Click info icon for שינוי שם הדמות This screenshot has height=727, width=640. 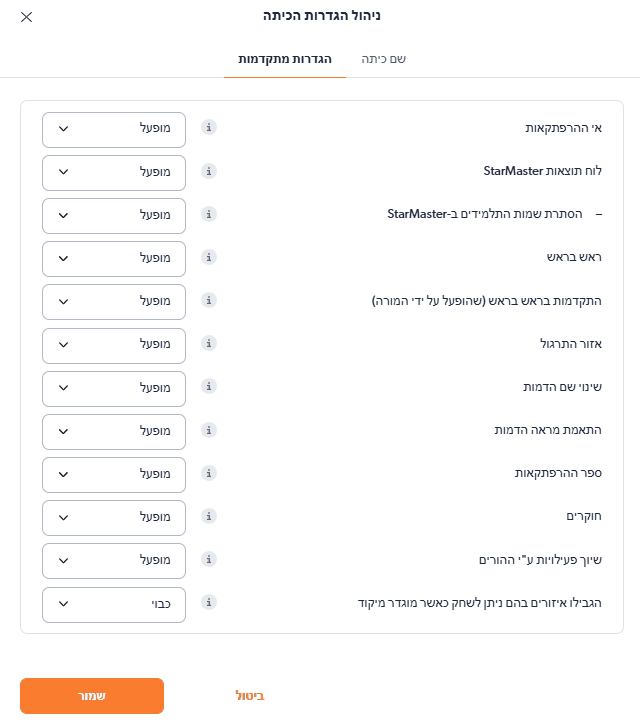point(209,386)
